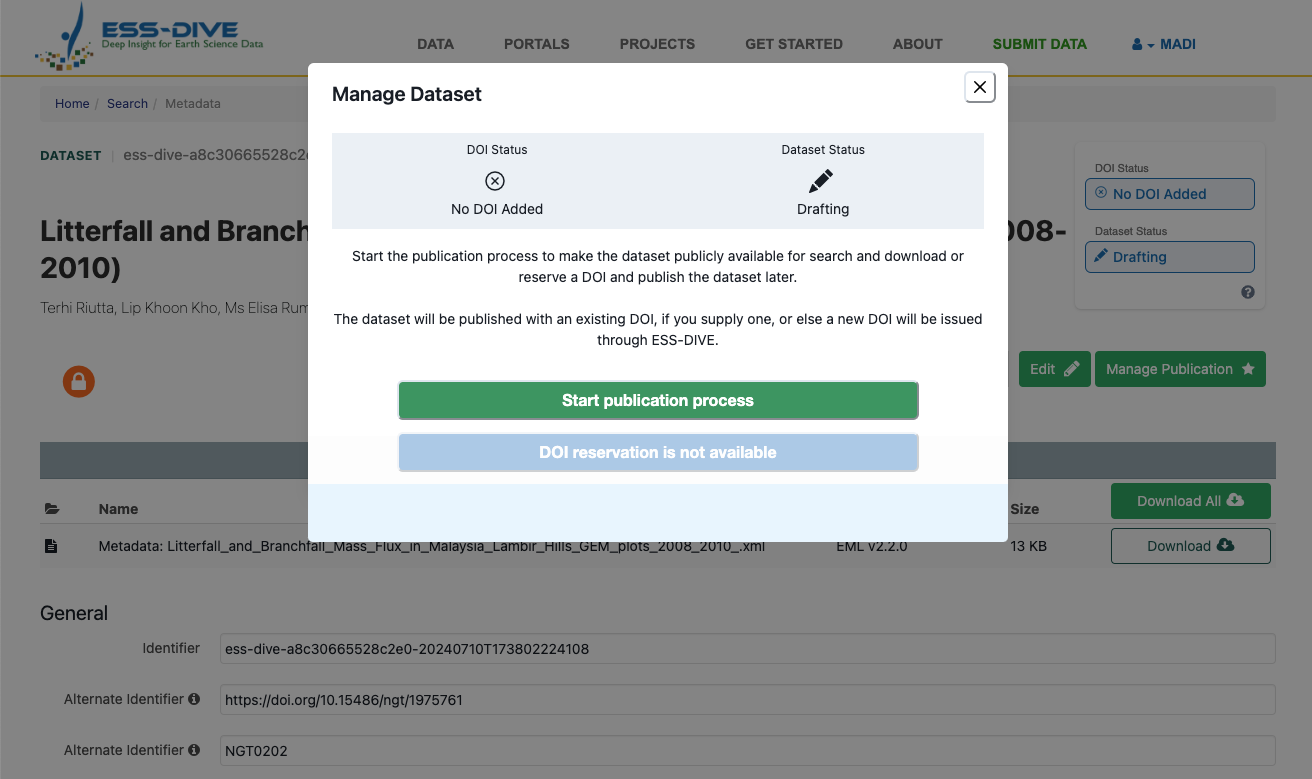Image resolution: width=1312 pixels, height=779 pixels.
Task: Click info icon beside first Alternate Identifier
Action: point(194,700)
